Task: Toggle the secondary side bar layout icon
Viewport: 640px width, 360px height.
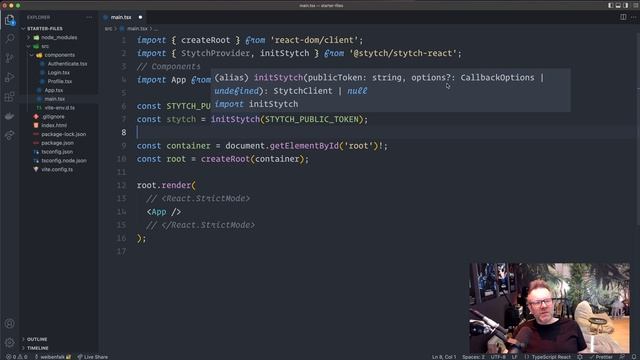Action: point(626,5)
